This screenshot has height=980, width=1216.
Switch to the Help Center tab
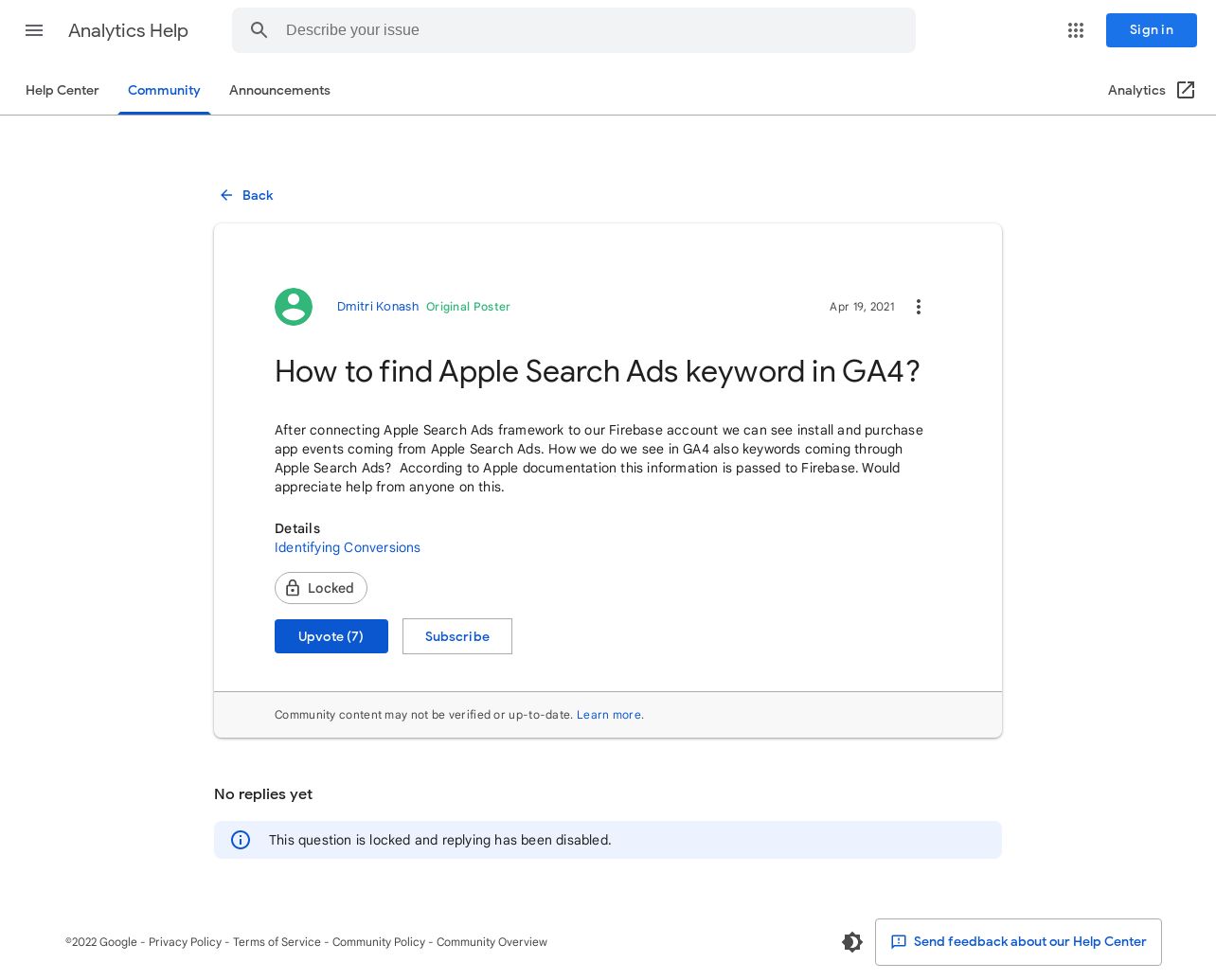point(63,90)
